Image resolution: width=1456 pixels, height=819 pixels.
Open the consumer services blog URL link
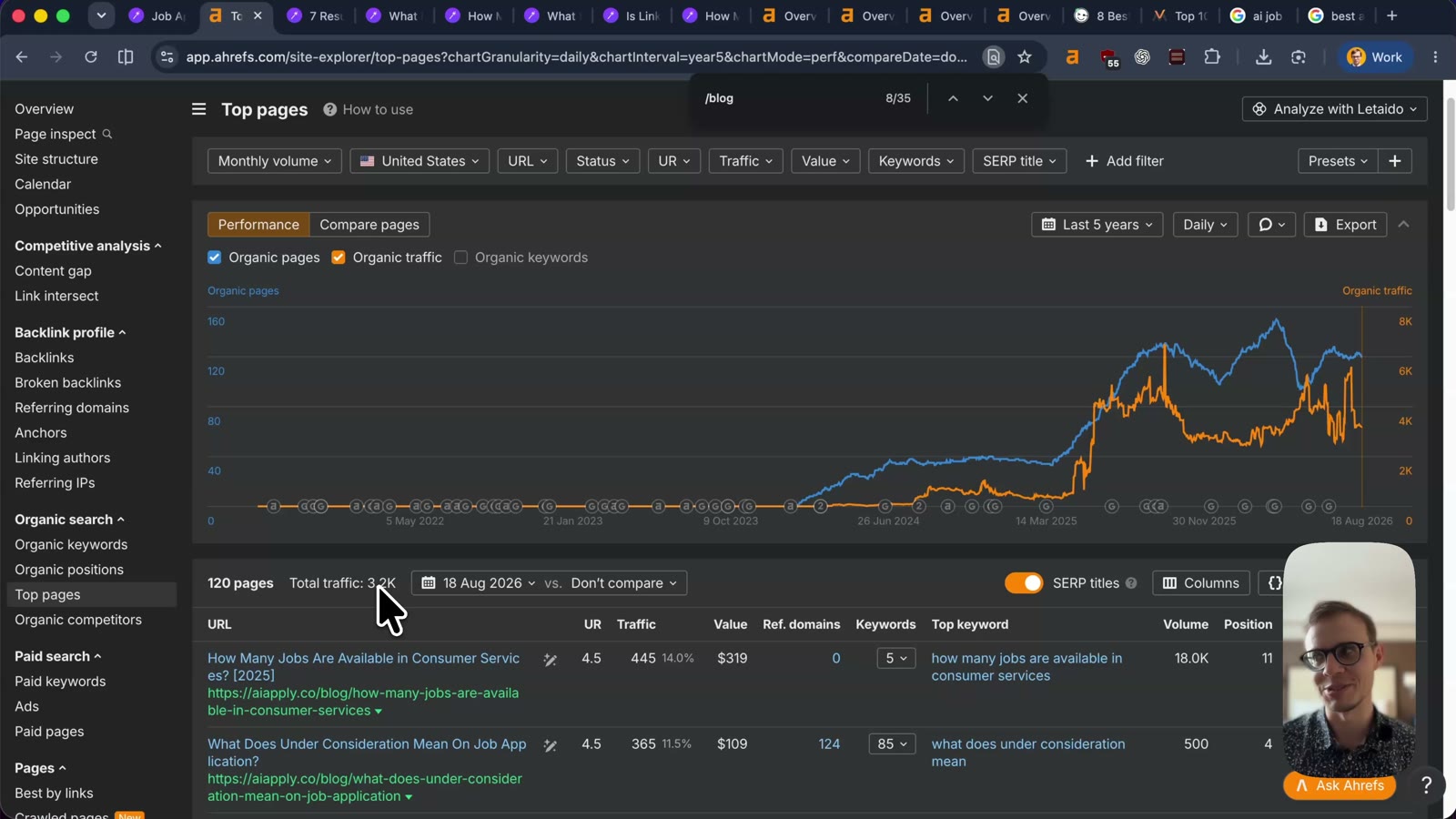click(x=363, y=702)
